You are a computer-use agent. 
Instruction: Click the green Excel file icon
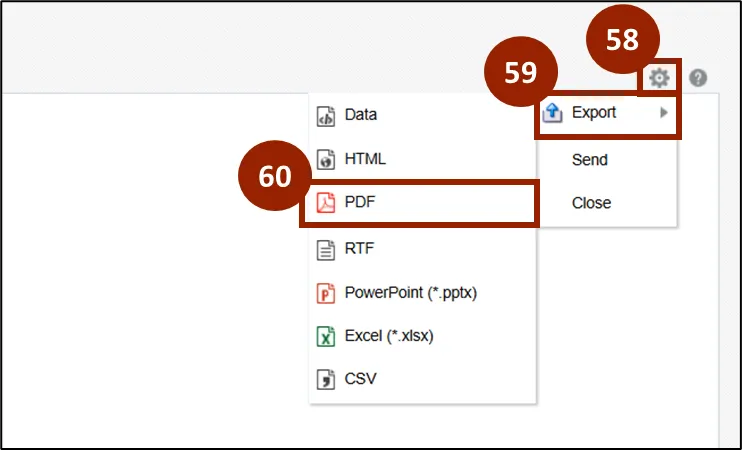325,337
